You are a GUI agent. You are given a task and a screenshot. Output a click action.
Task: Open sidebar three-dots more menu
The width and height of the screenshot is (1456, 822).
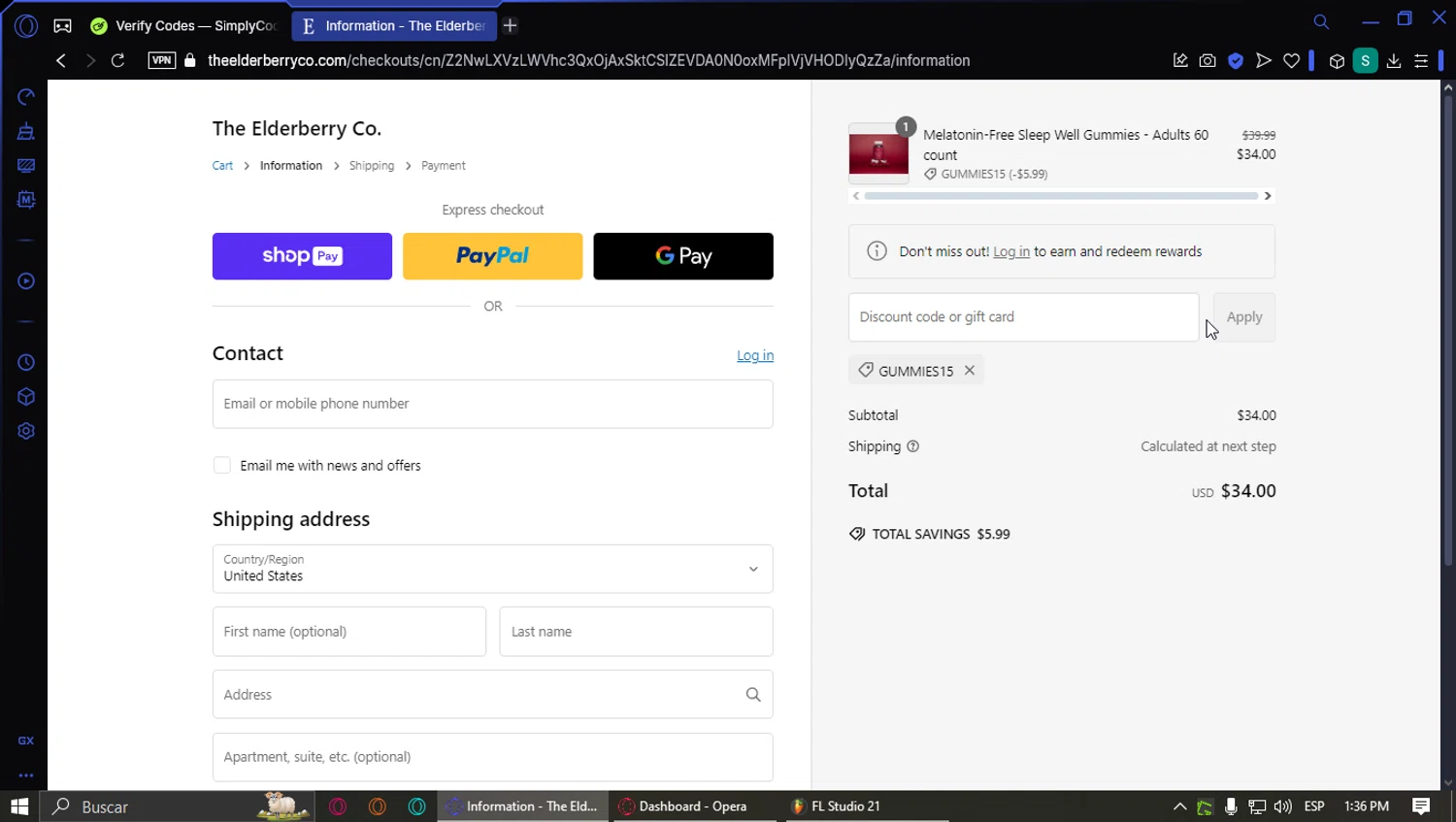coord(26,775)
